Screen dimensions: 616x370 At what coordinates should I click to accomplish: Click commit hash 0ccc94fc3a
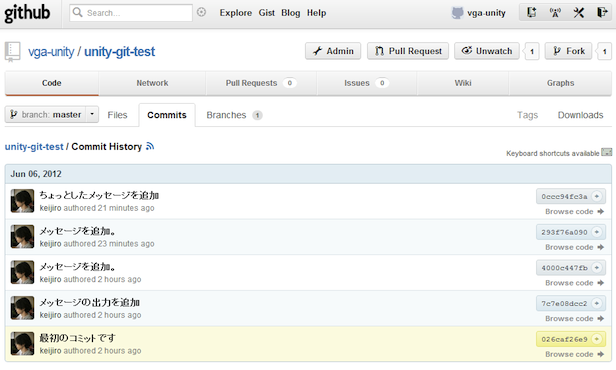[564, 196]
